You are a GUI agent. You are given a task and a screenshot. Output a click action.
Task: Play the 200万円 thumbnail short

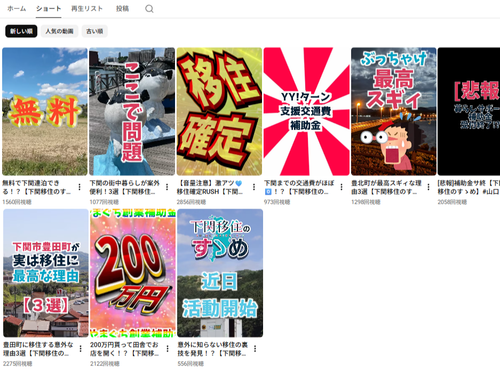[x=133, y=273]
